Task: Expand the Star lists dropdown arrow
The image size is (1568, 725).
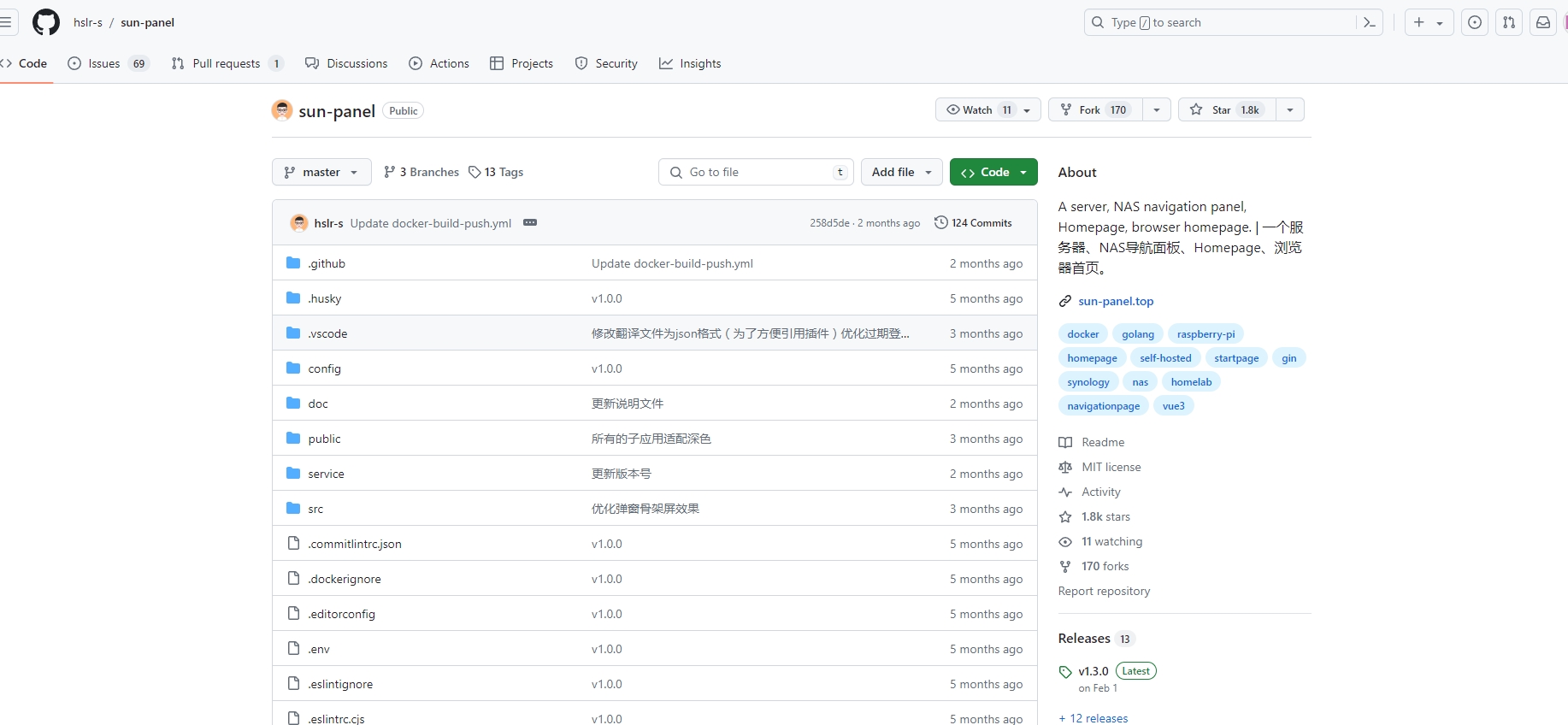Action: (1290, 109)
